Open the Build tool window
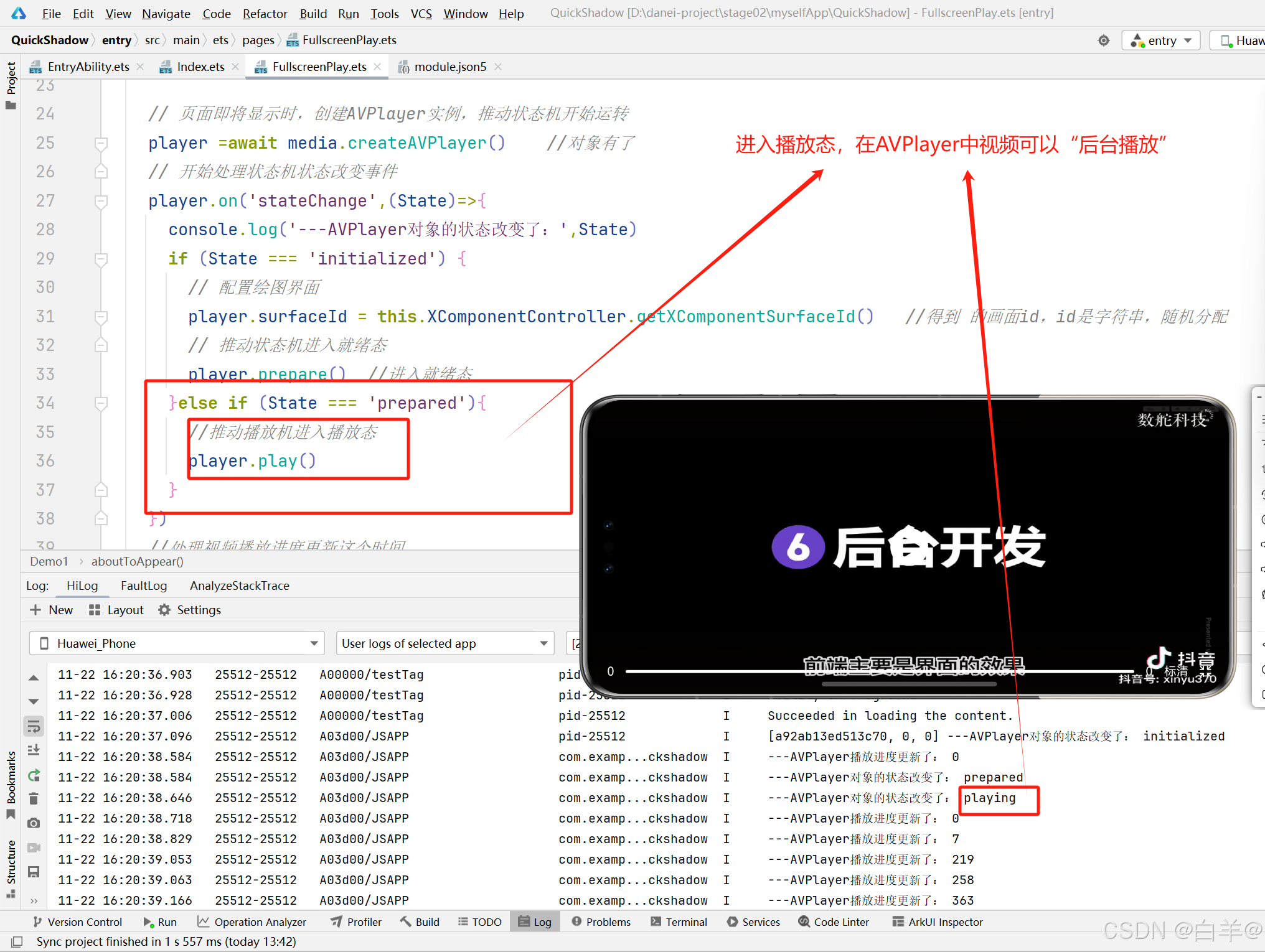 click(420, 922)
